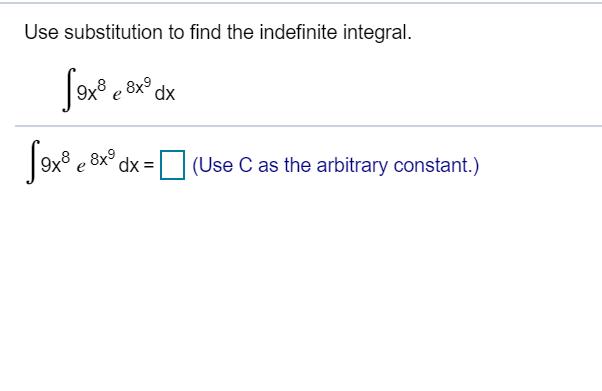Click the integral symbol in the problem statement
The height and width of the screenshot is (391, 602).
[69, 90]
